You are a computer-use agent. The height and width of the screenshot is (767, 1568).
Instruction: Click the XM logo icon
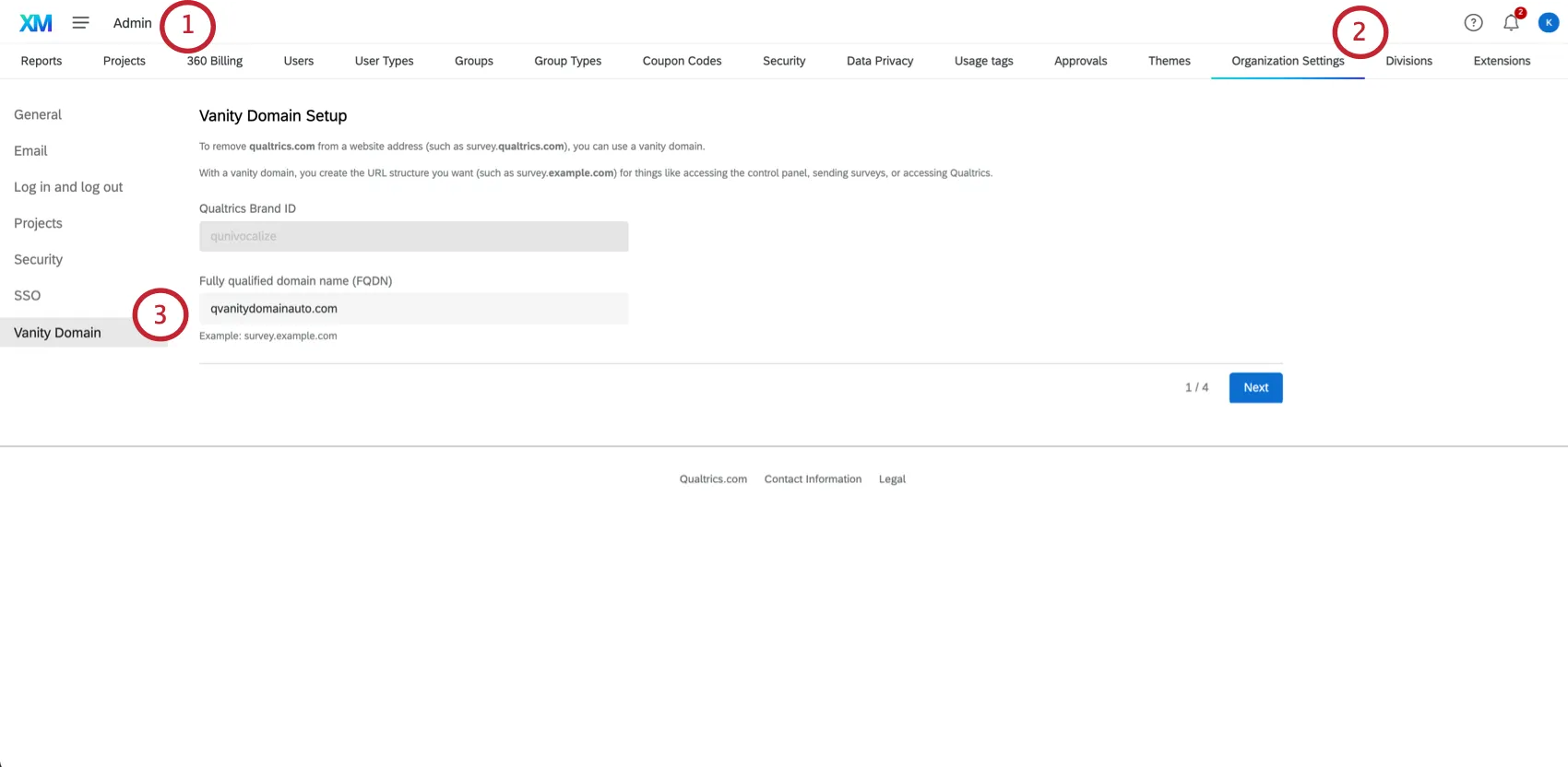(x=36, y=23)
